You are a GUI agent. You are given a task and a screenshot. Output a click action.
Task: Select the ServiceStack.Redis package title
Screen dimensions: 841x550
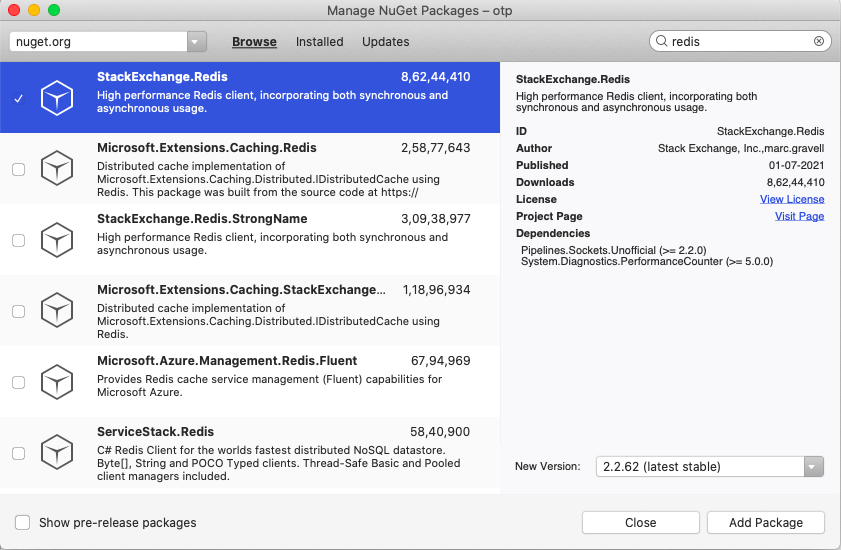(x=156, y=432)
